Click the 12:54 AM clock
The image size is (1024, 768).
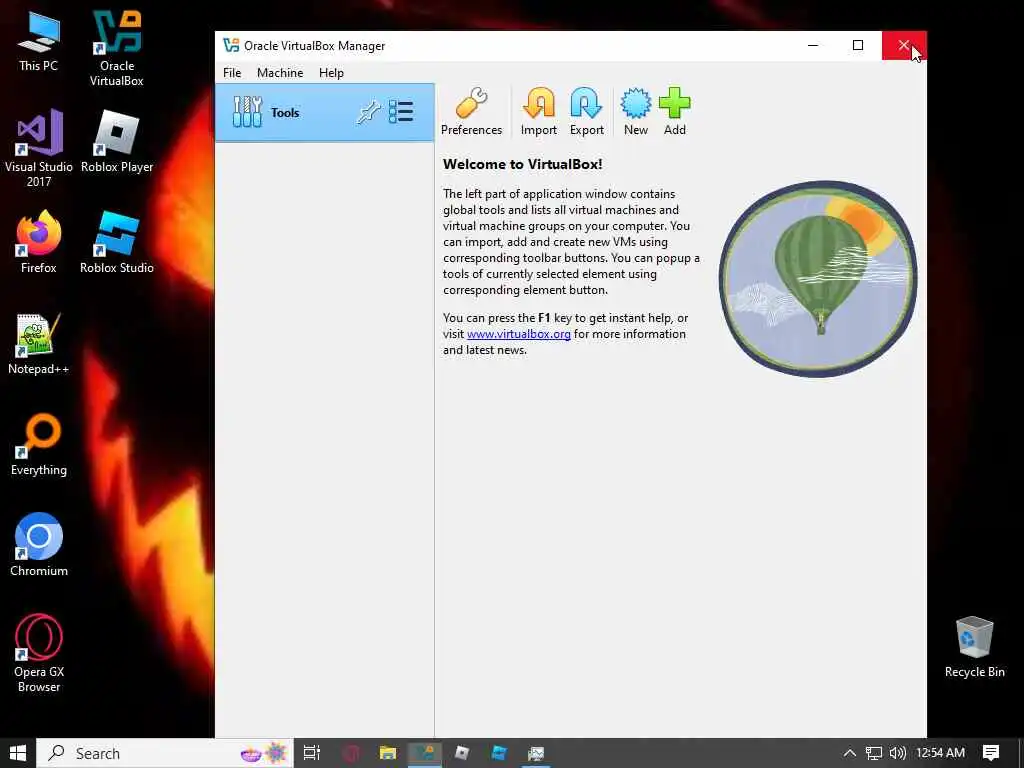click(x=940, y=753)
